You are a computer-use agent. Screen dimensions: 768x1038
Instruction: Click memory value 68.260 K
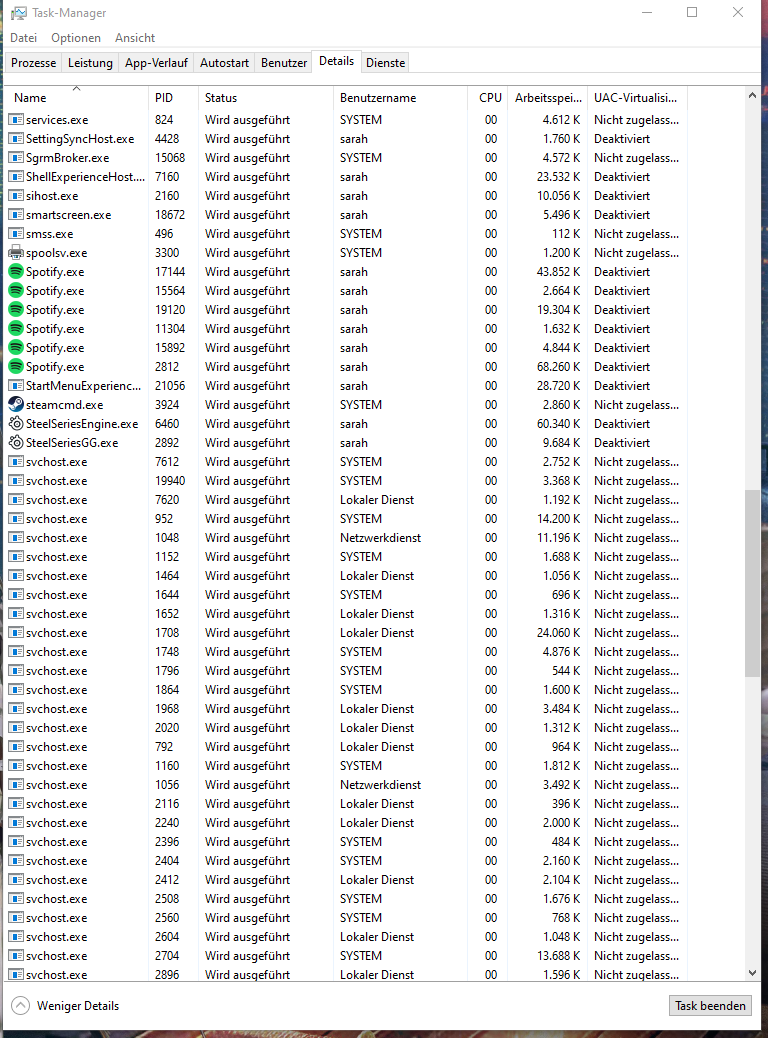tap(558, 367)
